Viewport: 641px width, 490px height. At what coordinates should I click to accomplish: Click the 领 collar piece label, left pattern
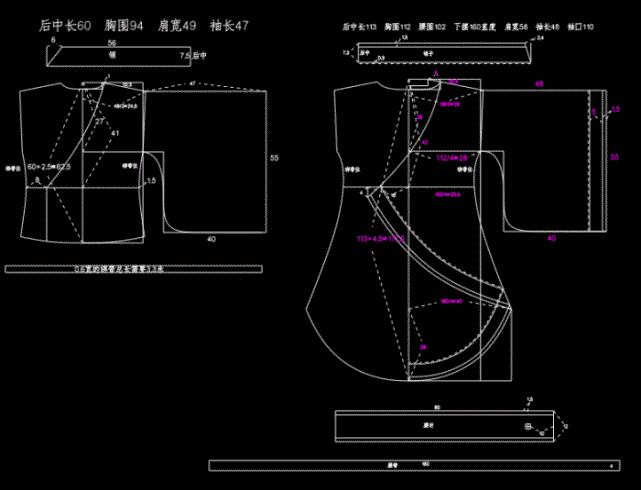(112, 55)
